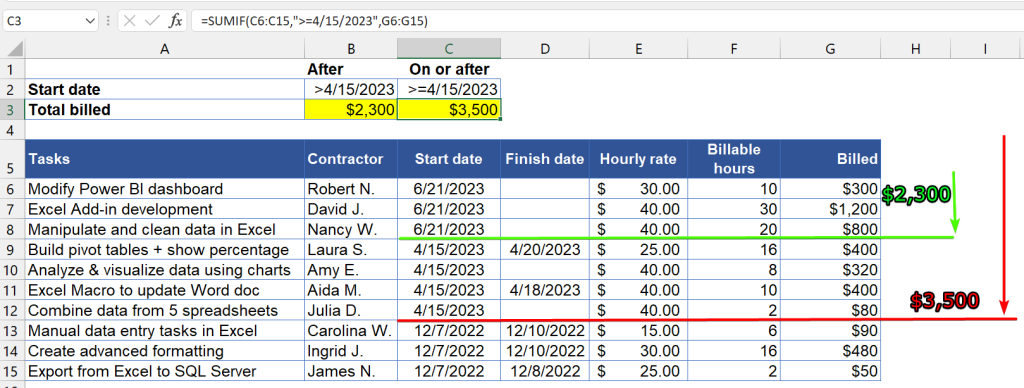
Task: Click 'Combine data from 5 spreadsheets' cell
Action: point(164,310)
